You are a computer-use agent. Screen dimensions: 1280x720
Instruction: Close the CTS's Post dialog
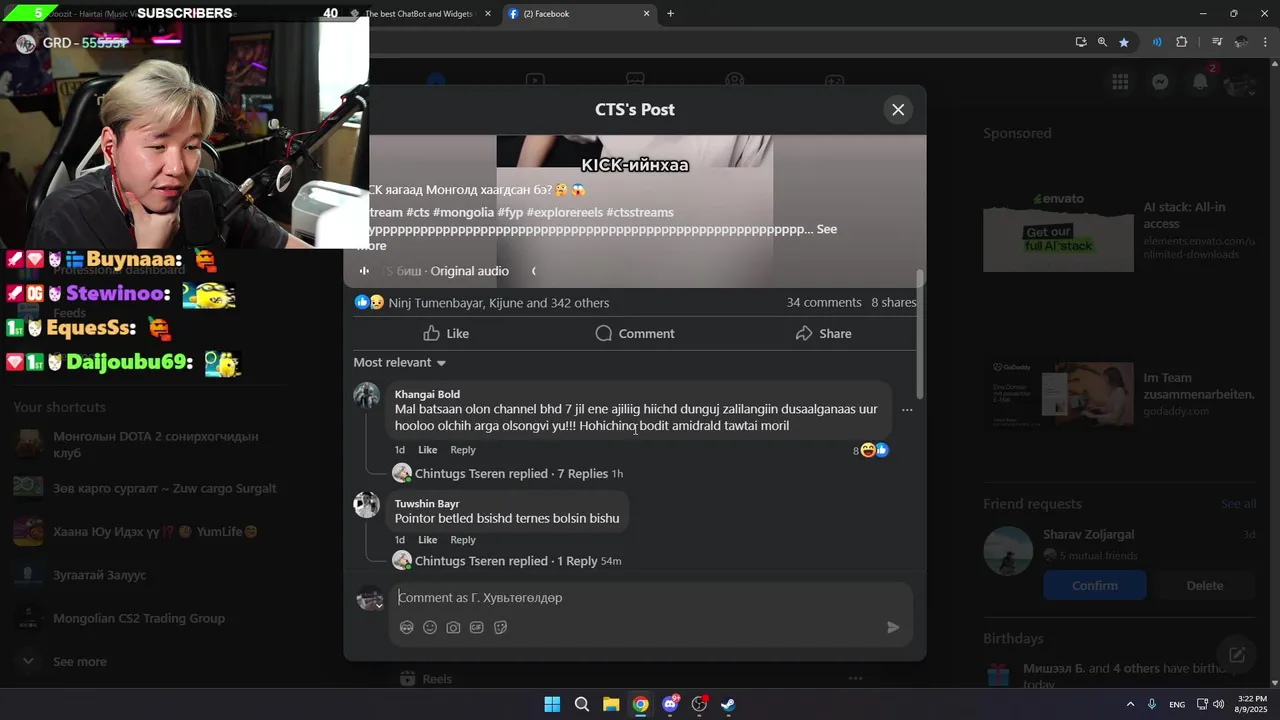pos(898,110)
